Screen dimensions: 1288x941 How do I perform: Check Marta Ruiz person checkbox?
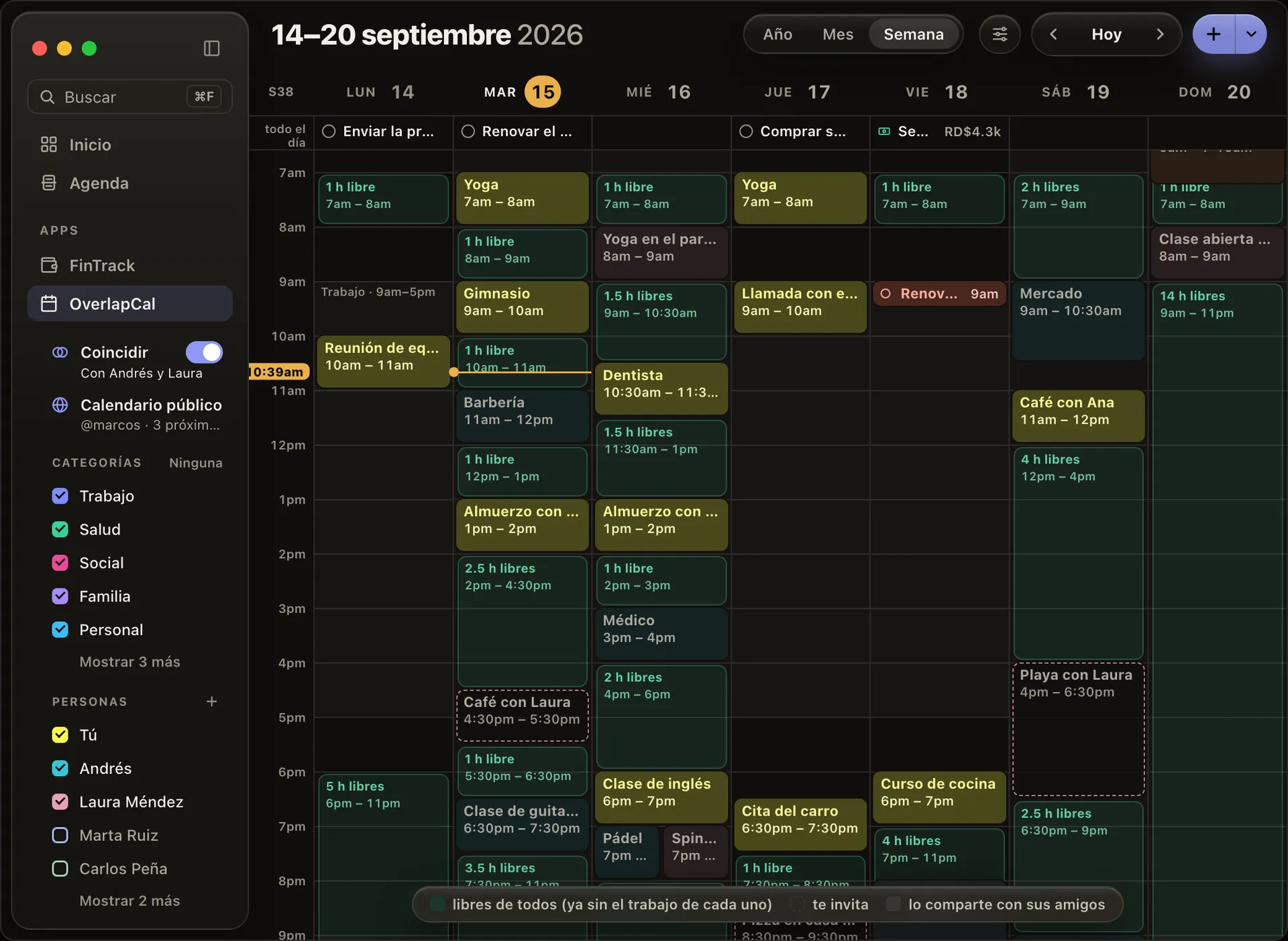(60, 835)
